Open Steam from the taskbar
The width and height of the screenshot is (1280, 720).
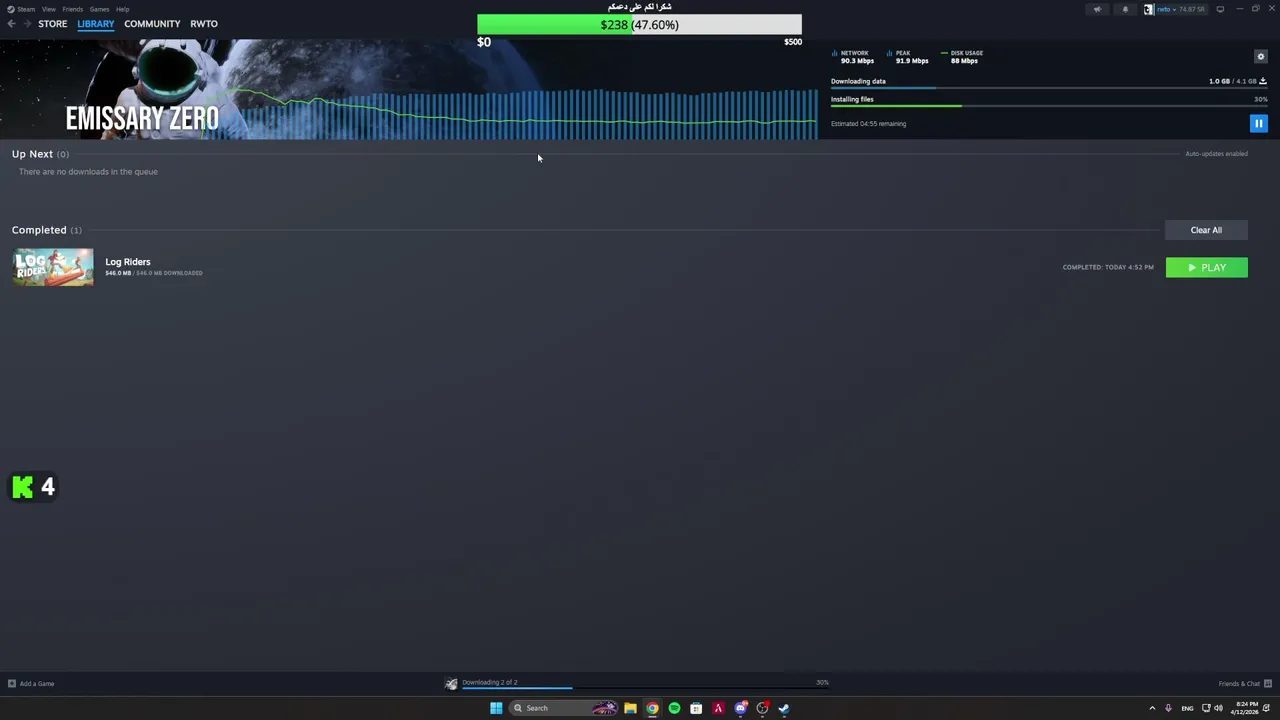(x=784, y=708)
